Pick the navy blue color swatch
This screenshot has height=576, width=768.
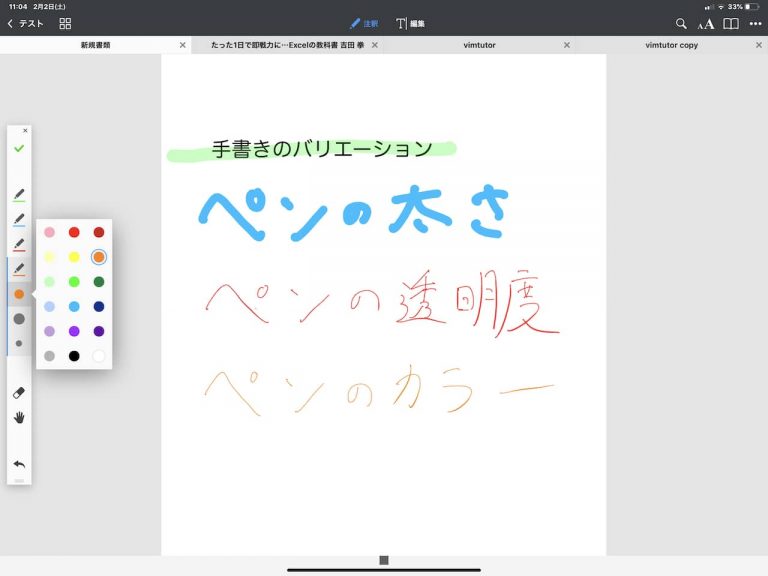(99, 307)
